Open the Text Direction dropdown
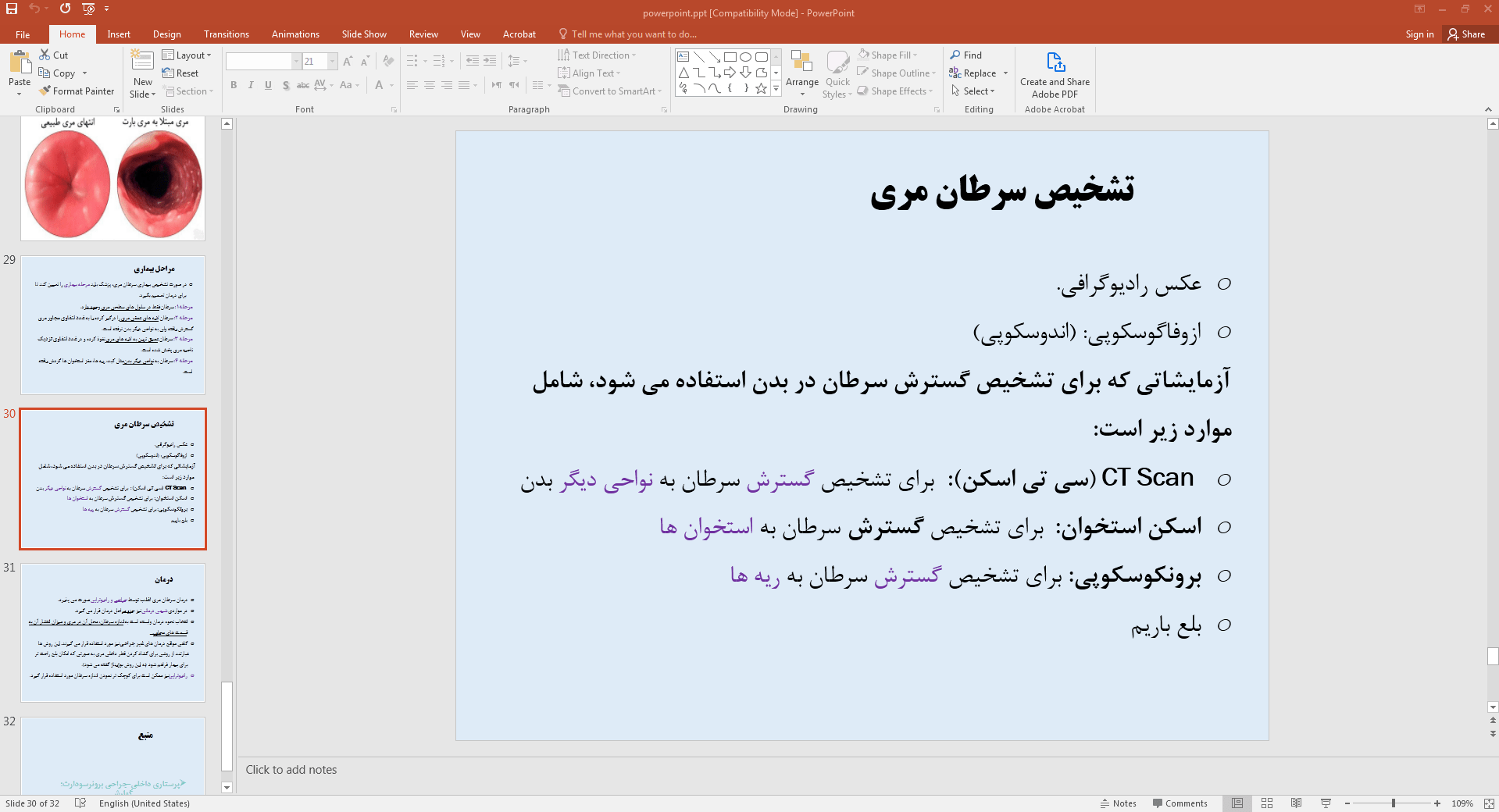This screenshot has width=1499, height=812. 597,55
